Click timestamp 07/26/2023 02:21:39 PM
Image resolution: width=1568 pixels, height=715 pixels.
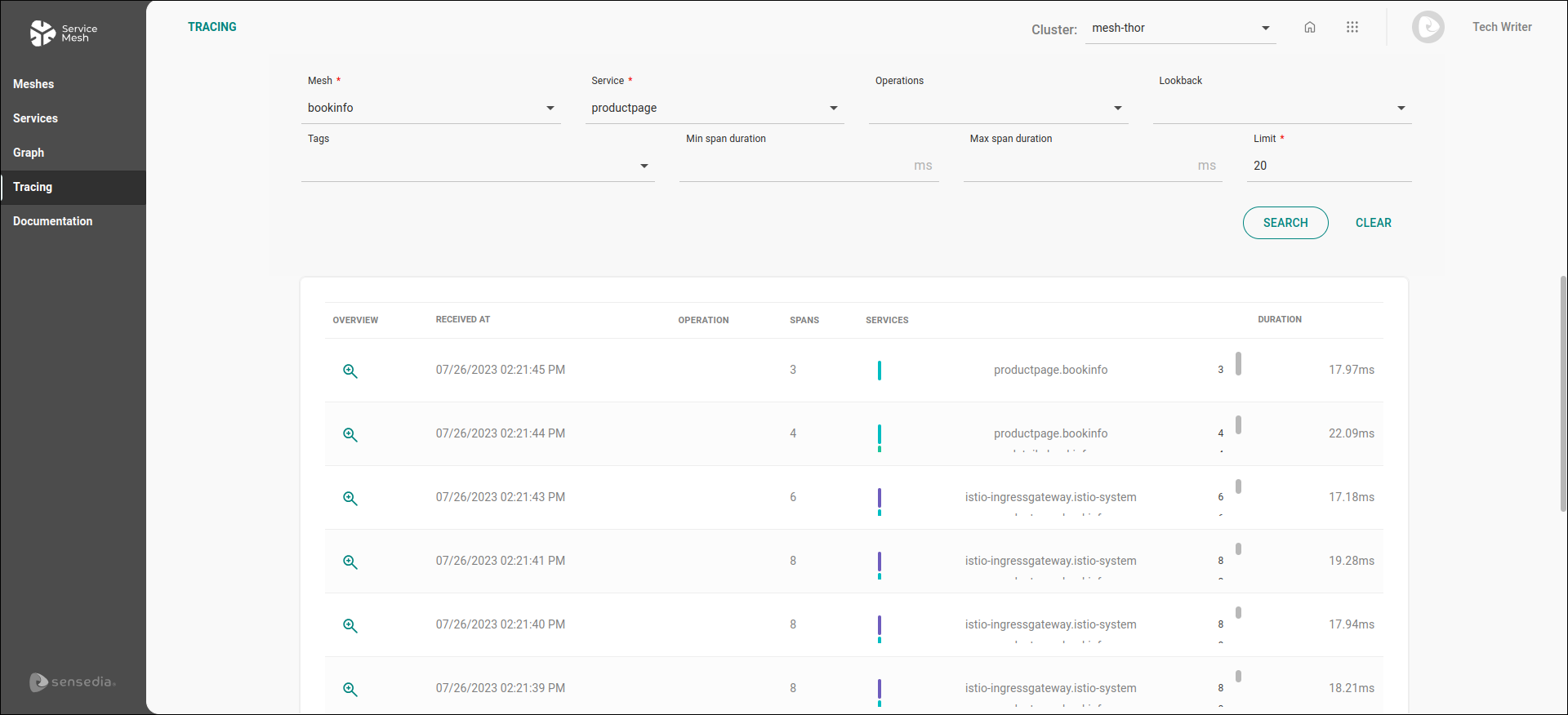click(x=501, y=688)
